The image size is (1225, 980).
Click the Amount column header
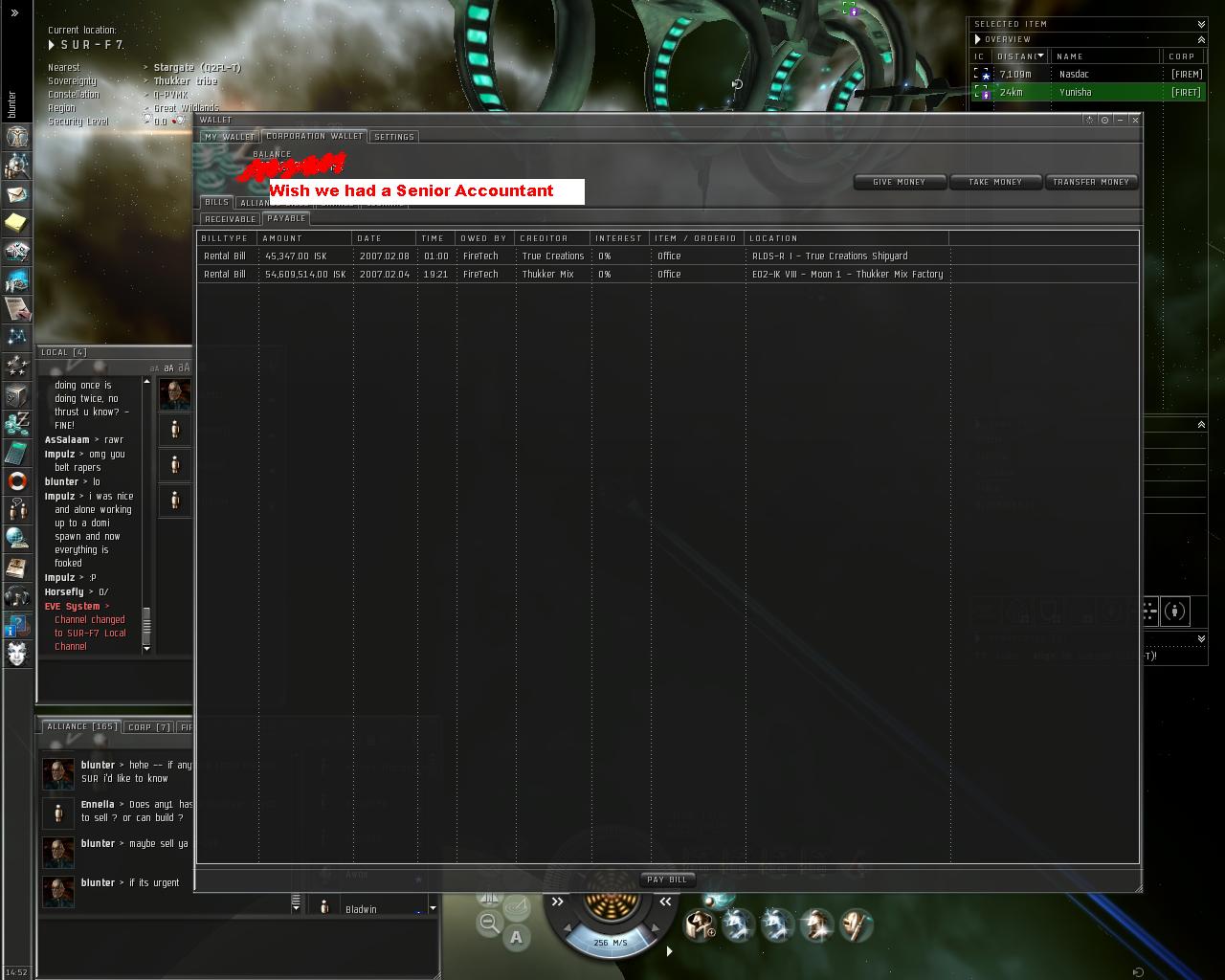[x=306, y=238]
